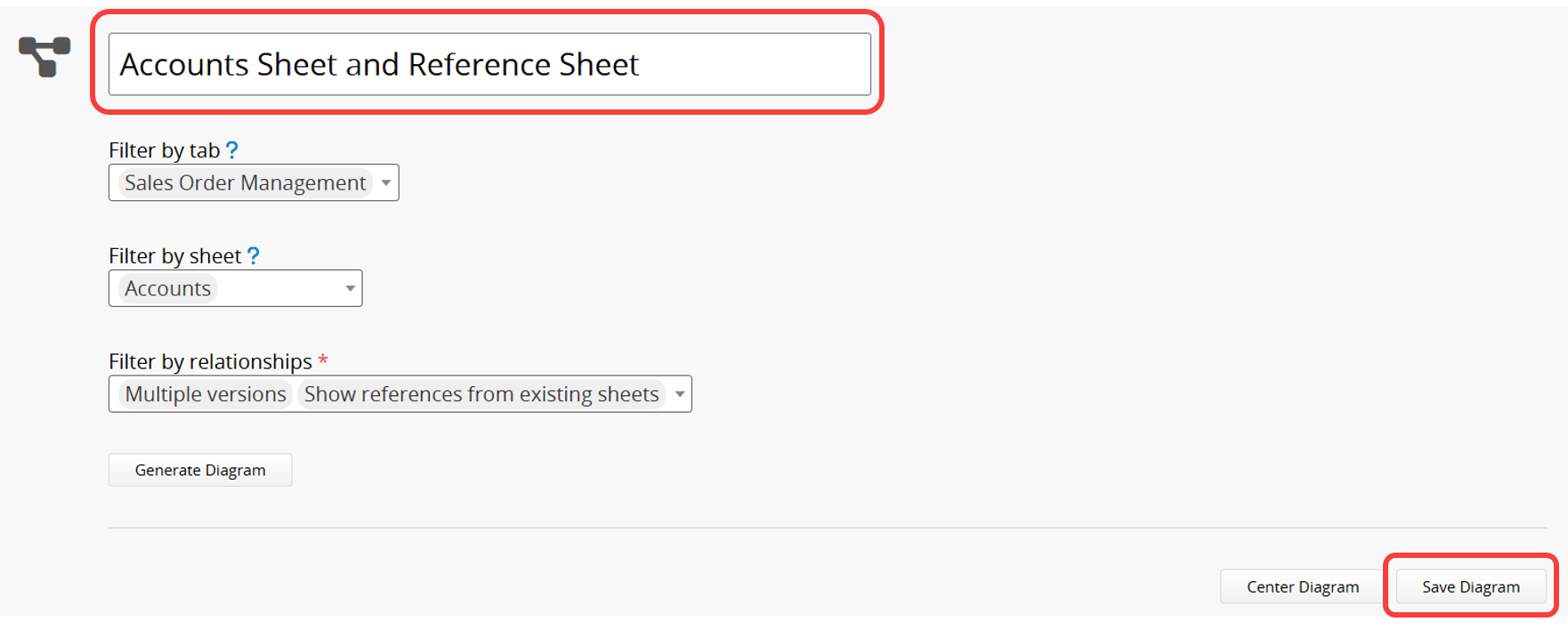
Task: Click the Filter by relationships label
Action: (x=210, y=361)
